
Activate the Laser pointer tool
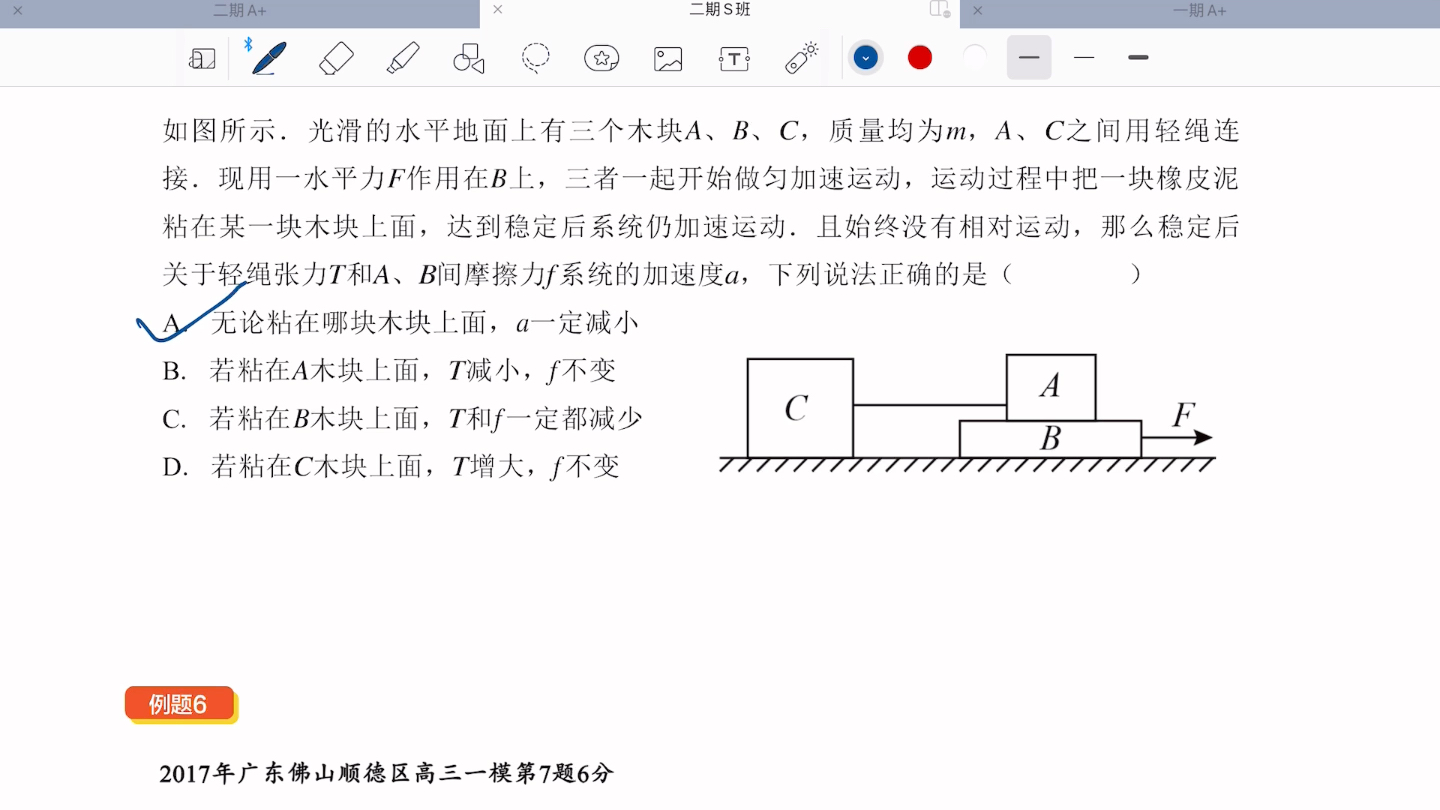point(802,58)
